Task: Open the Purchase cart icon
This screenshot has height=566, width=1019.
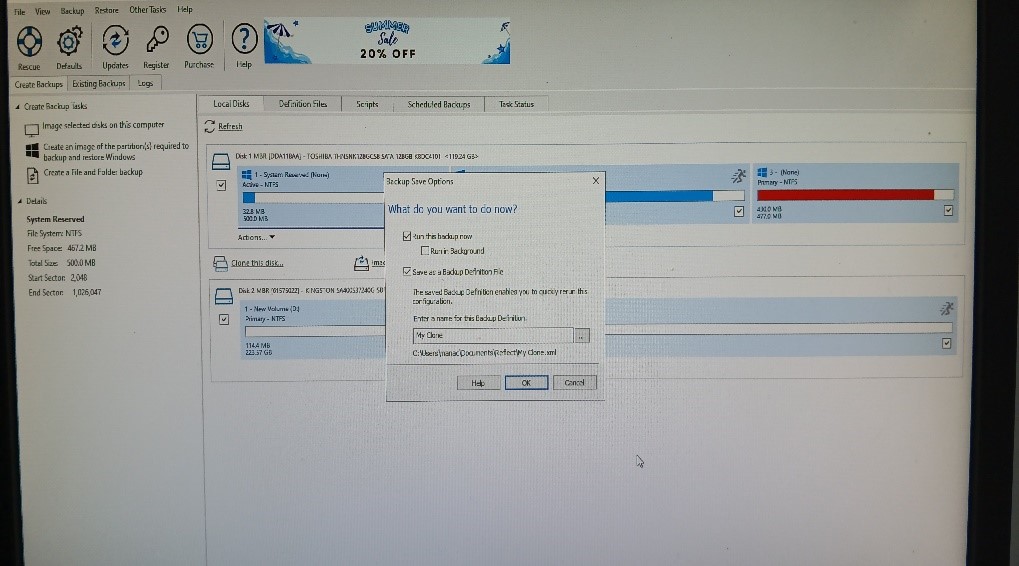Action: tap(199, 42)
